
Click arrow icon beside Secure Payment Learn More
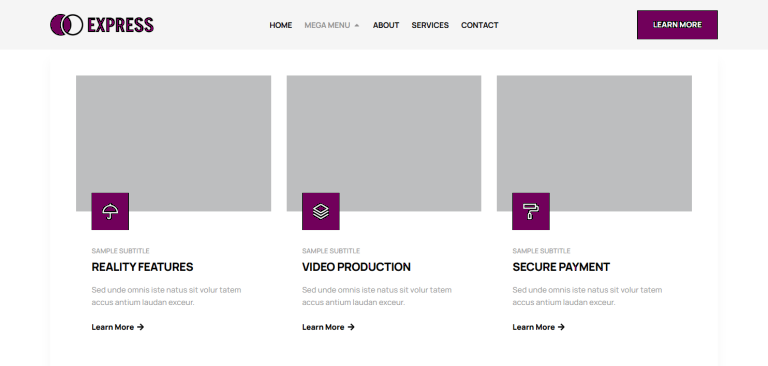pyautogui.click(x=561, y=327)
